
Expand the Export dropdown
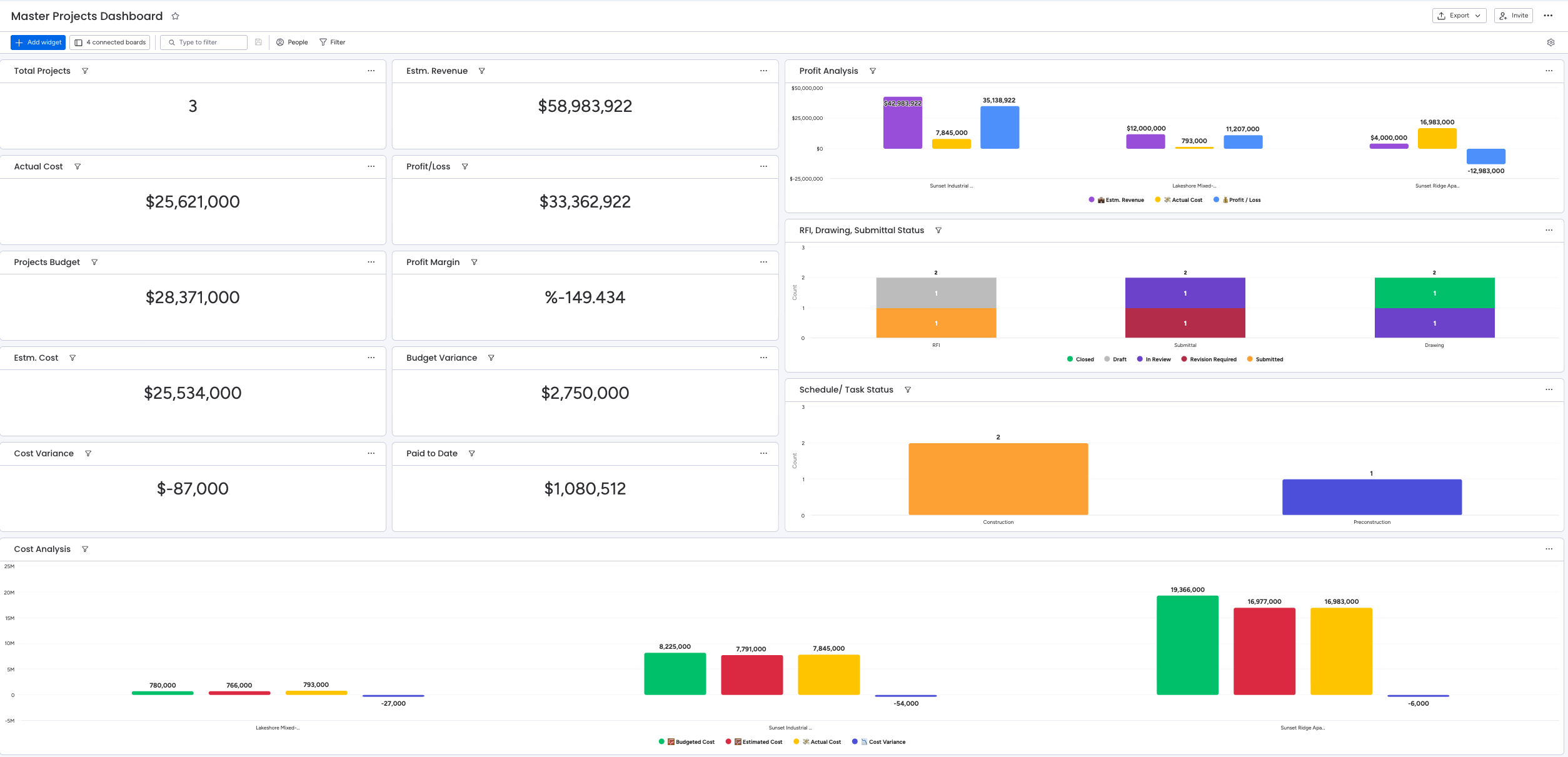click(x=1459, y=16)
